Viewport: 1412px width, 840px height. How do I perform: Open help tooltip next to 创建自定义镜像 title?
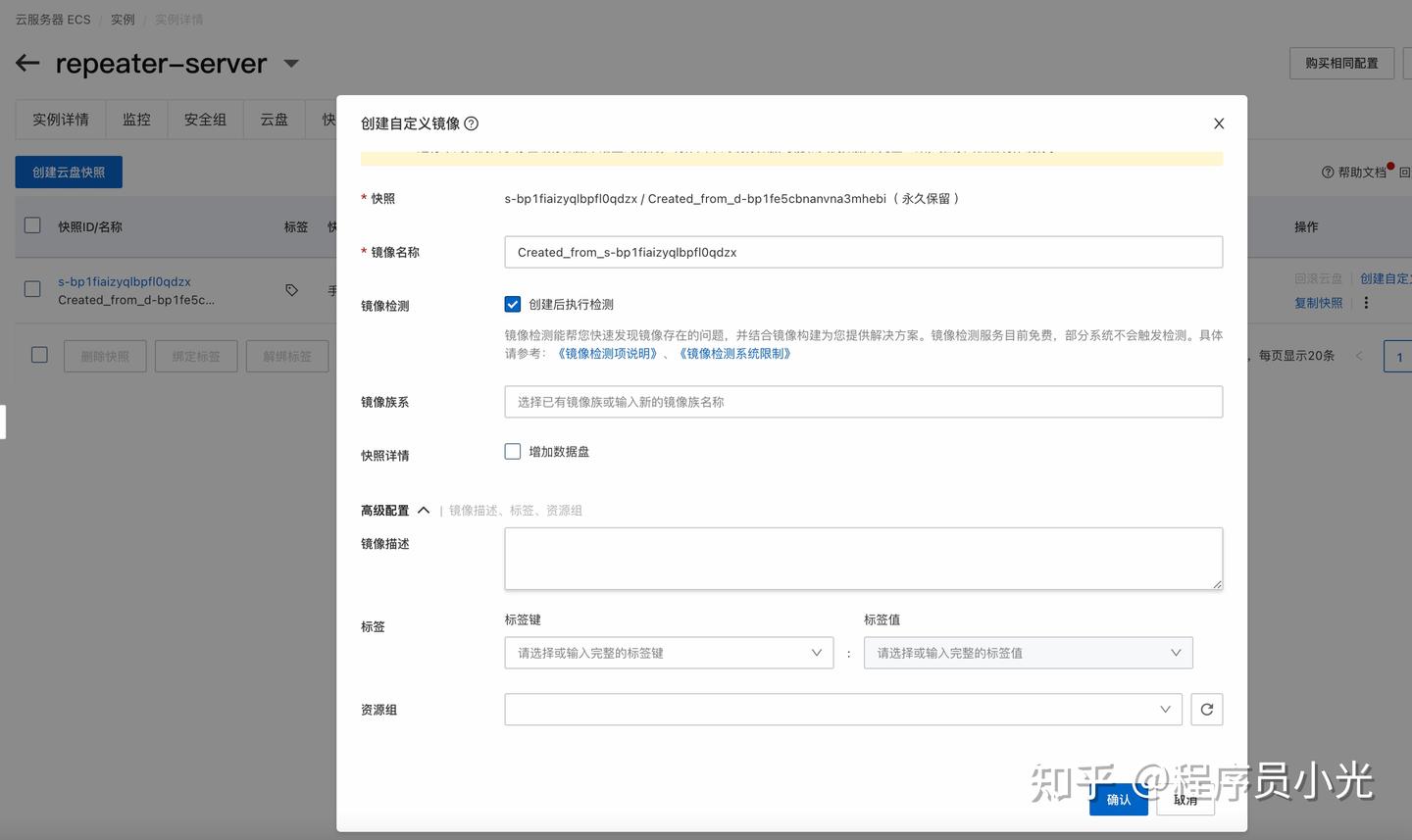[470, 124]
